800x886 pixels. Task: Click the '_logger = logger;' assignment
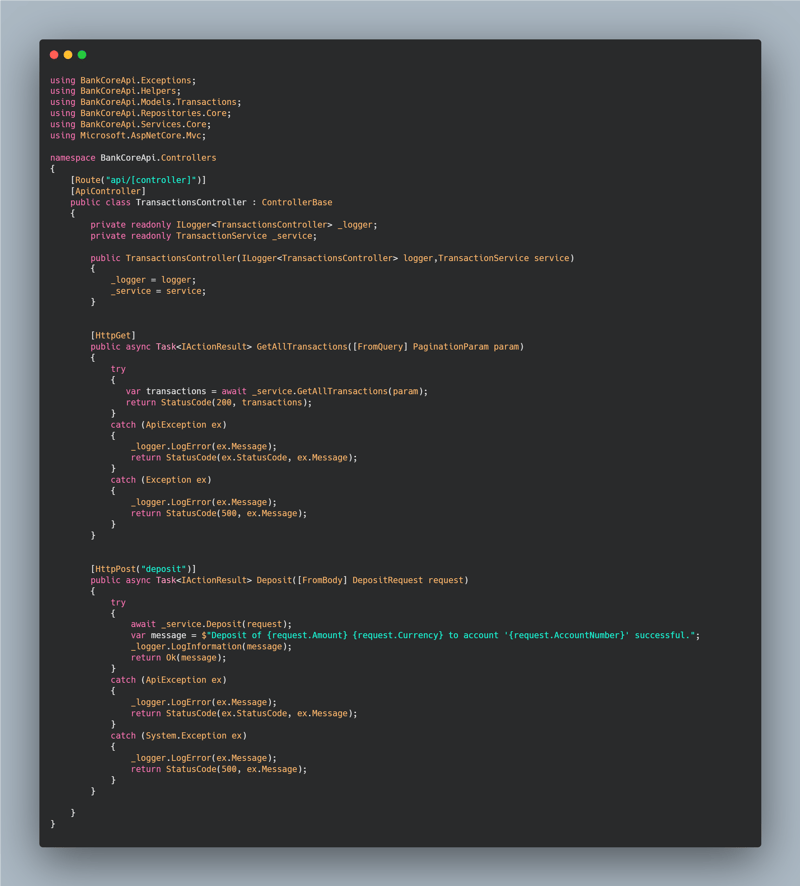tap(153, 280)
